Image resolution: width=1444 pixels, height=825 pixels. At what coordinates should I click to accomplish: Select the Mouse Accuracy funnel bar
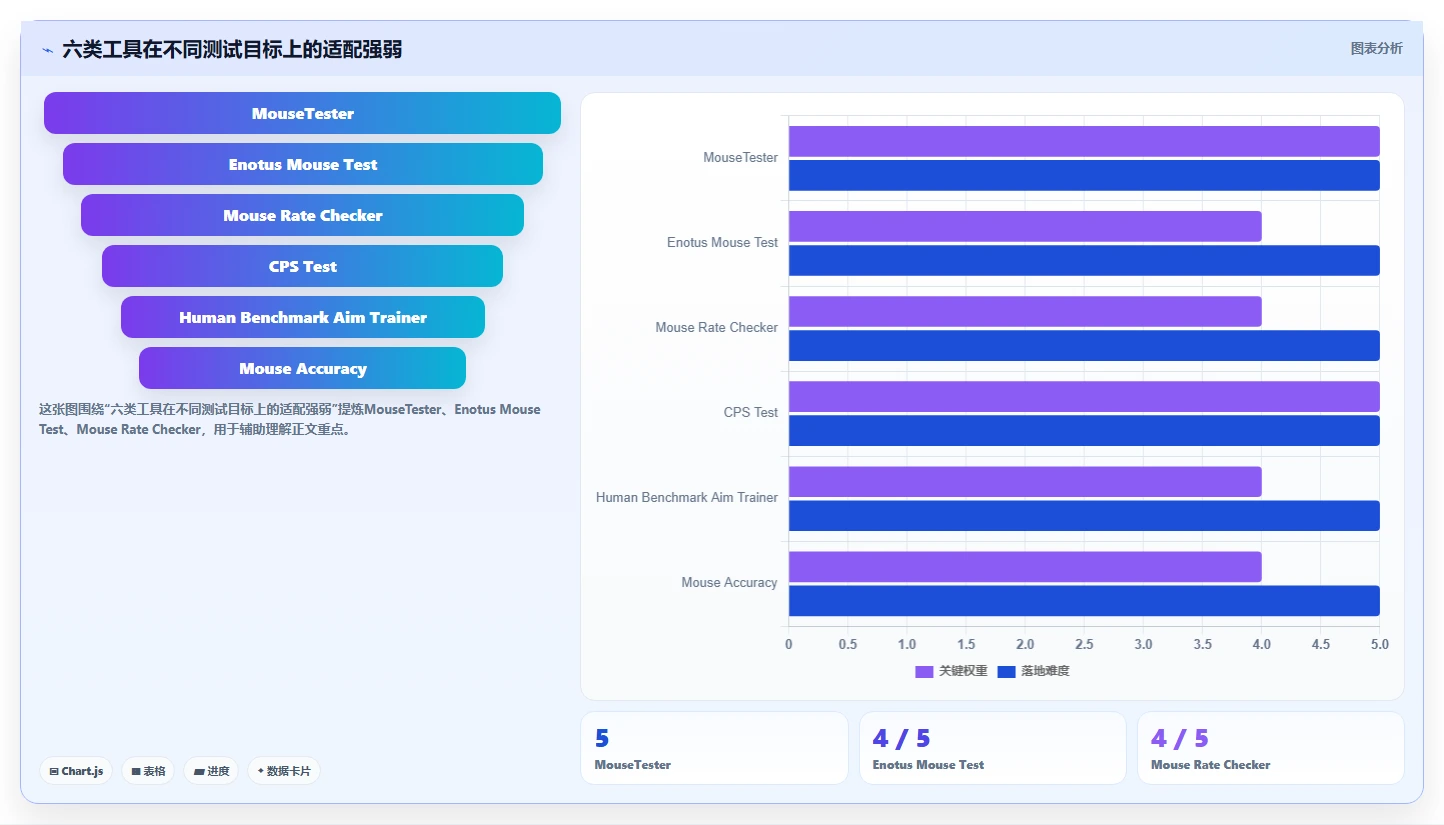pyautogui.click(x=302, y=368)
